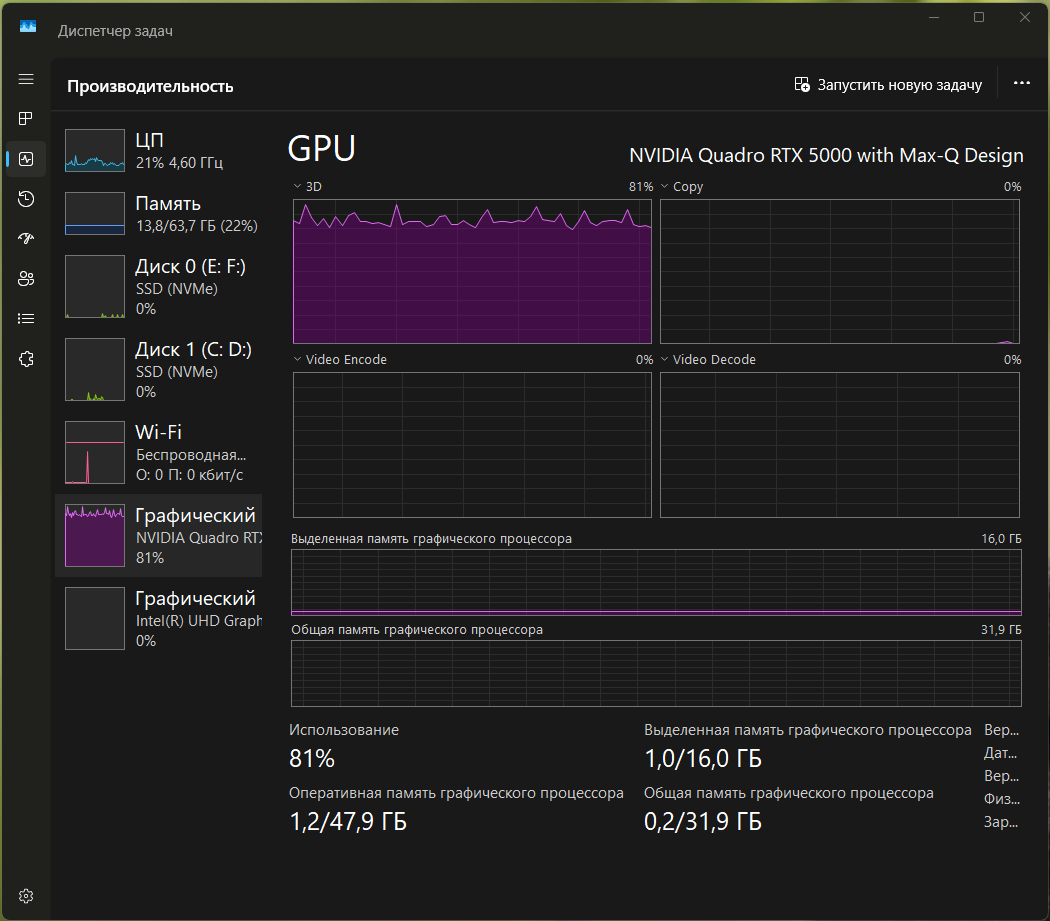The height and width of the screenshot is (921, 1050).
Task: Open the Startup apps page icon
Action: click(x=26, y=239)
